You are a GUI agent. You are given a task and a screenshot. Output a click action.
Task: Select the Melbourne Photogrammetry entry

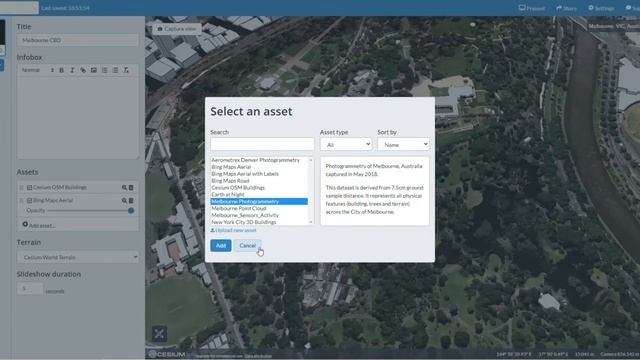pyautogui.click(x=259, y=202)
